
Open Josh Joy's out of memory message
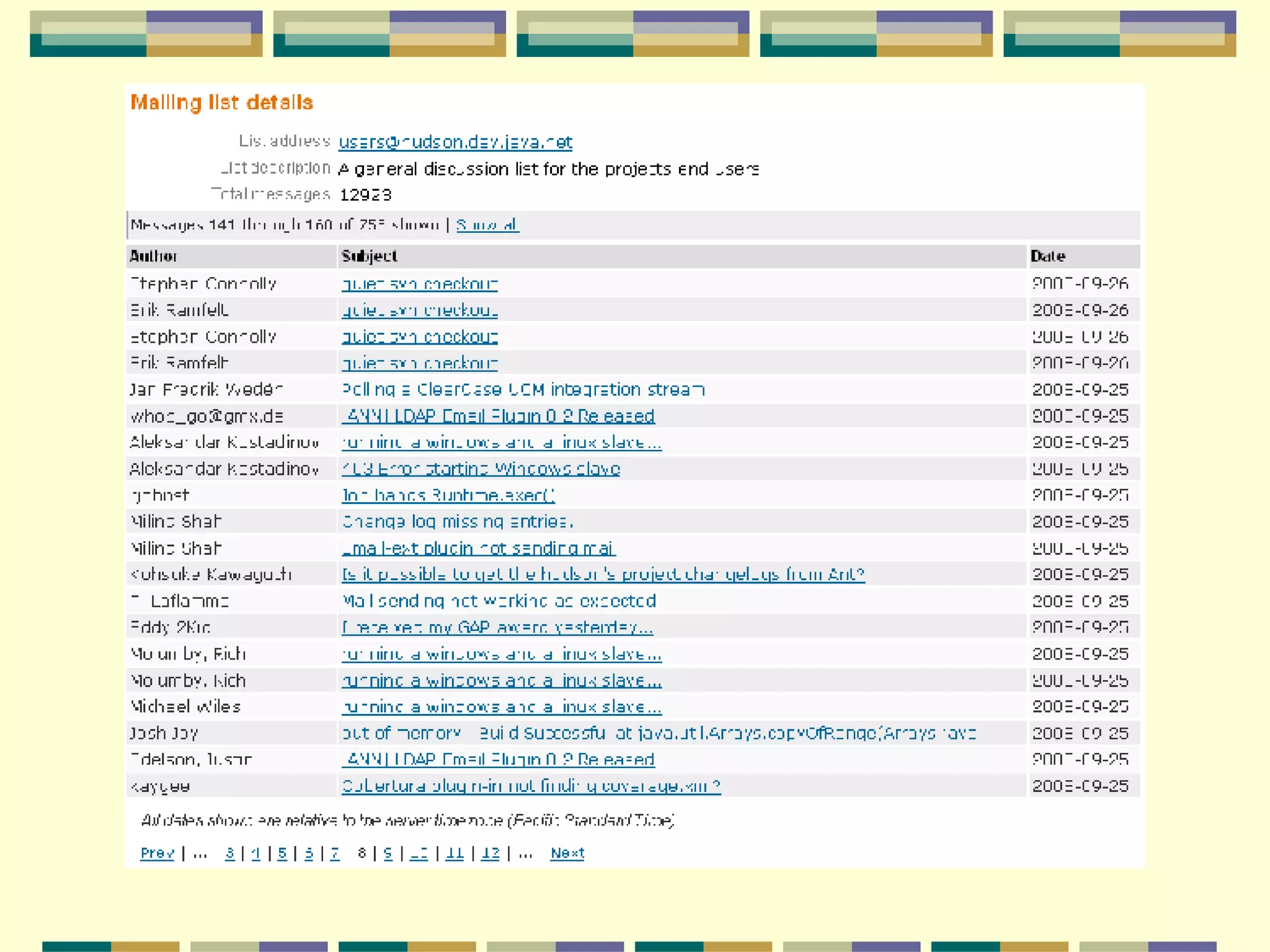(x=659, y=733)
